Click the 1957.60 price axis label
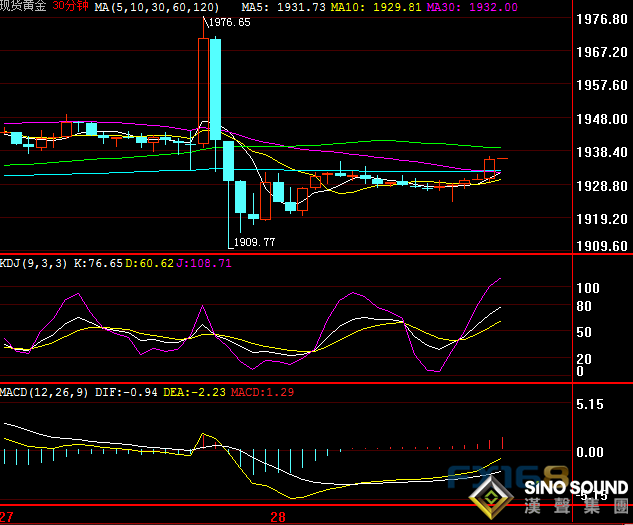This screenshot has width=633, height=525. point(602,85)
